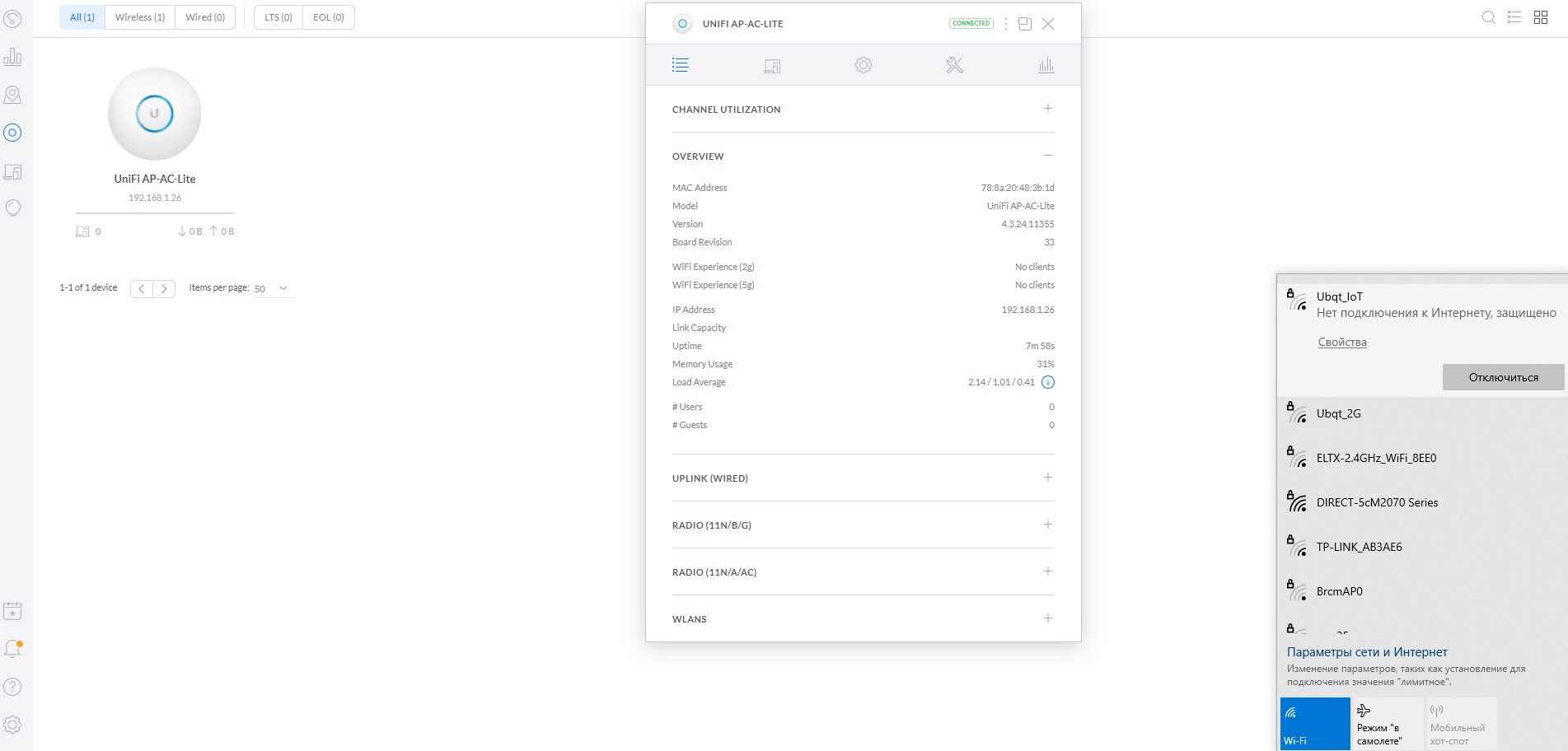
Task: Open the Events calendar sidebar icon
Action: point(12,611)
